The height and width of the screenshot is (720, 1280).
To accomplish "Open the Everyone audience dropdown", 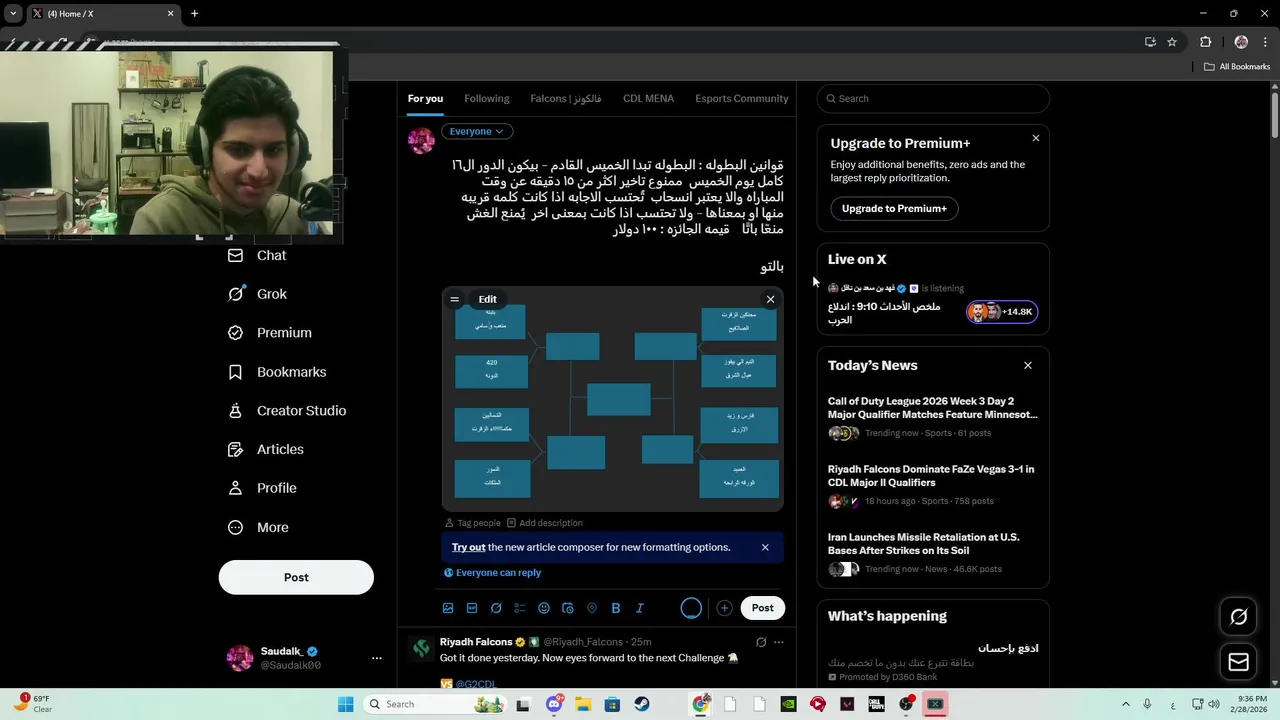I will click(x=476, y=131).
